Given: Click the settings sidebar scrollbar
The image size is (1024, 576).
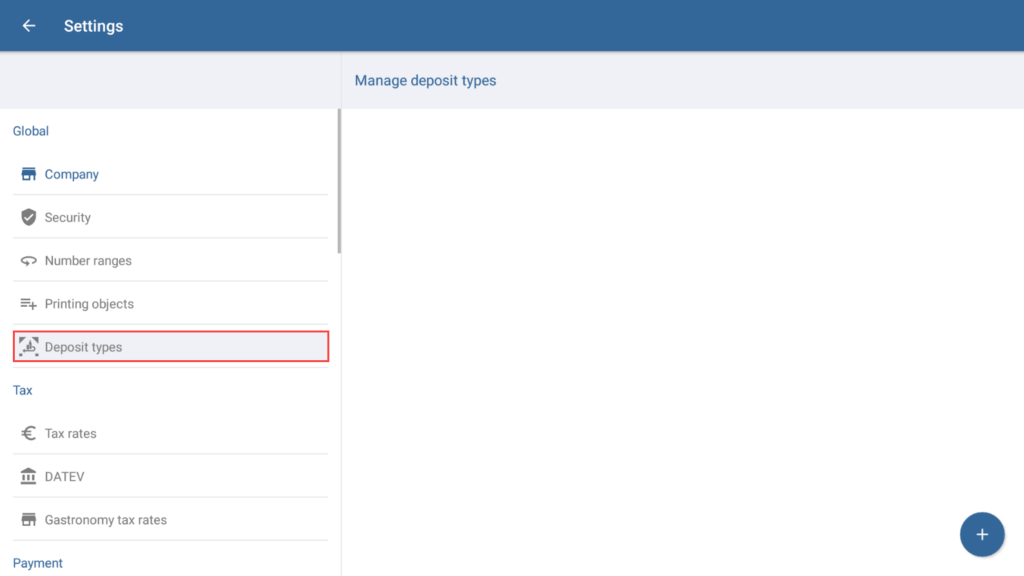Looking at the screenshot, I should (x=339, y=180).
